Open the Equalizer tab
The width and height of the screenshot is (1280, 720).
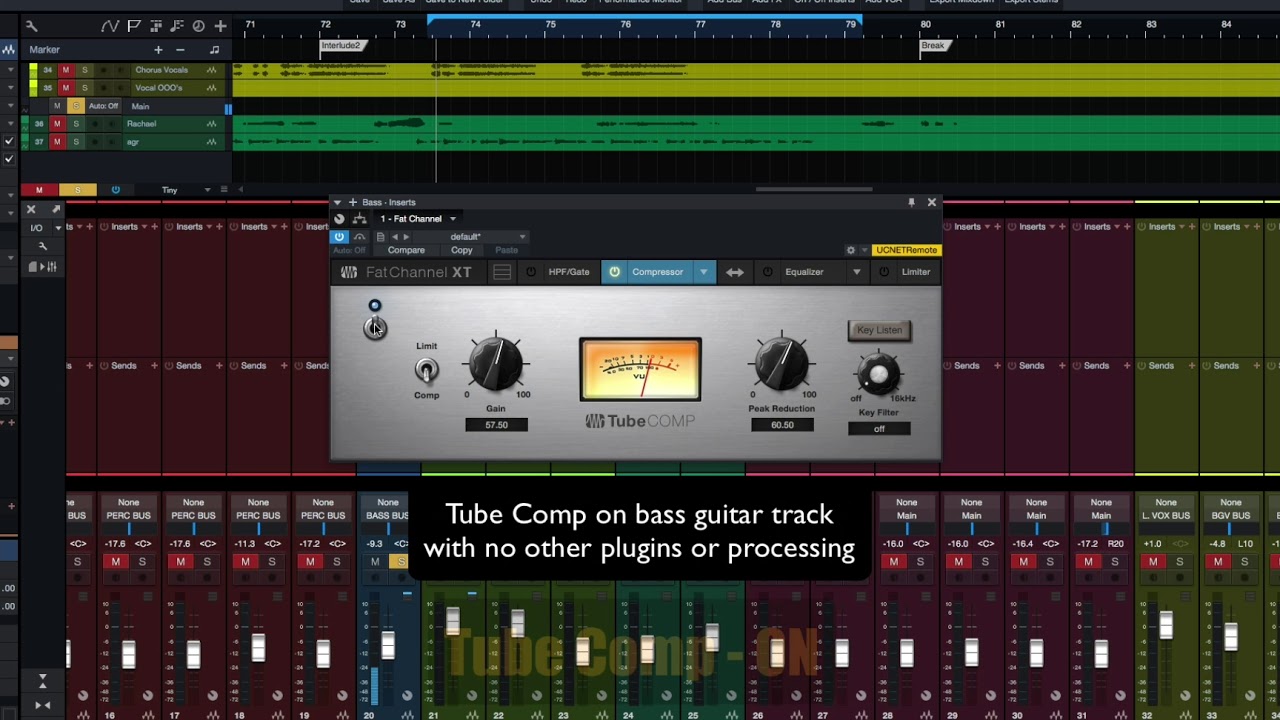click(804, 272)
